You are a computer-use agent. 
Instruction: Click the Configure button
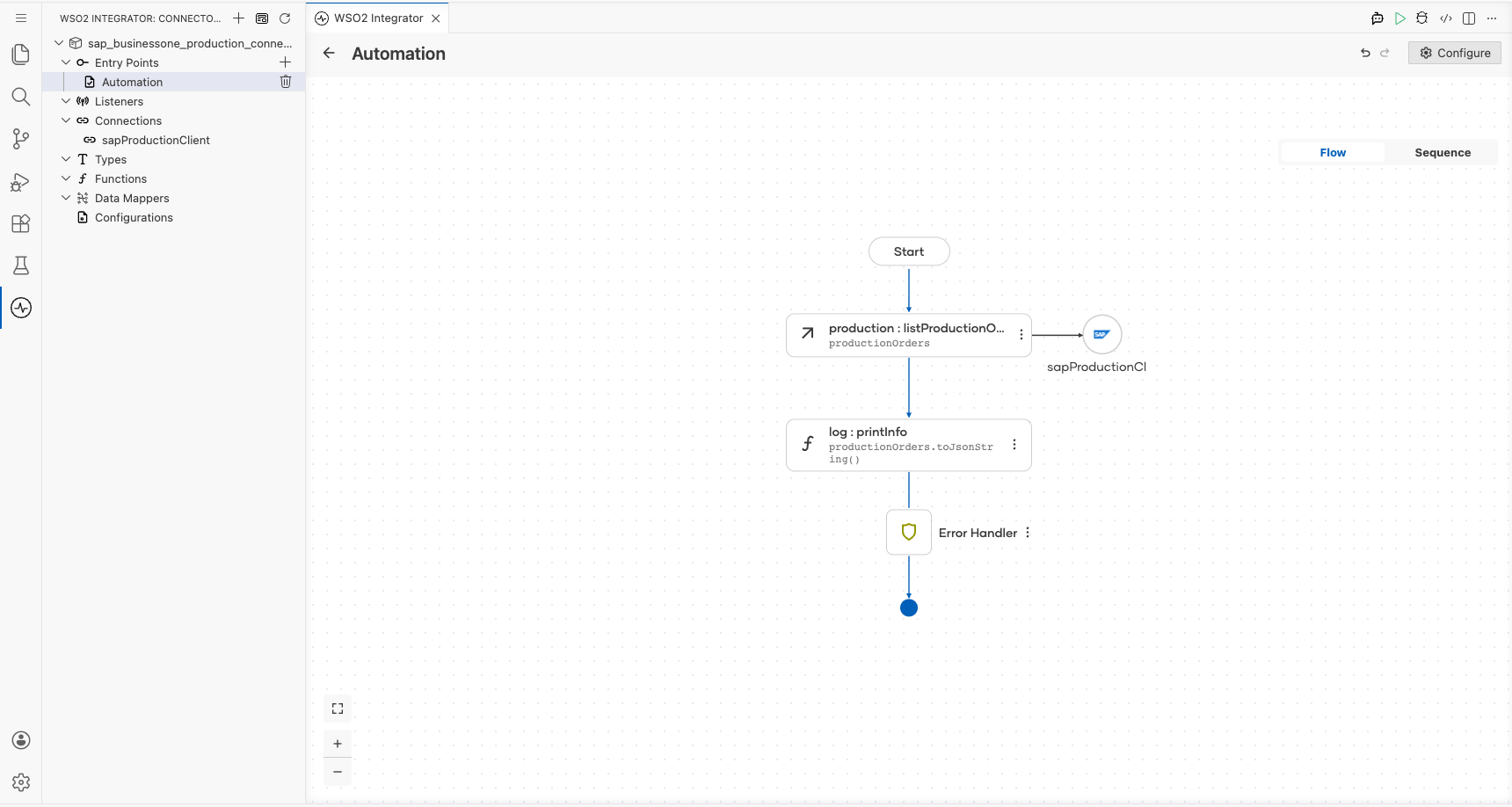(x=1455, y=53)
